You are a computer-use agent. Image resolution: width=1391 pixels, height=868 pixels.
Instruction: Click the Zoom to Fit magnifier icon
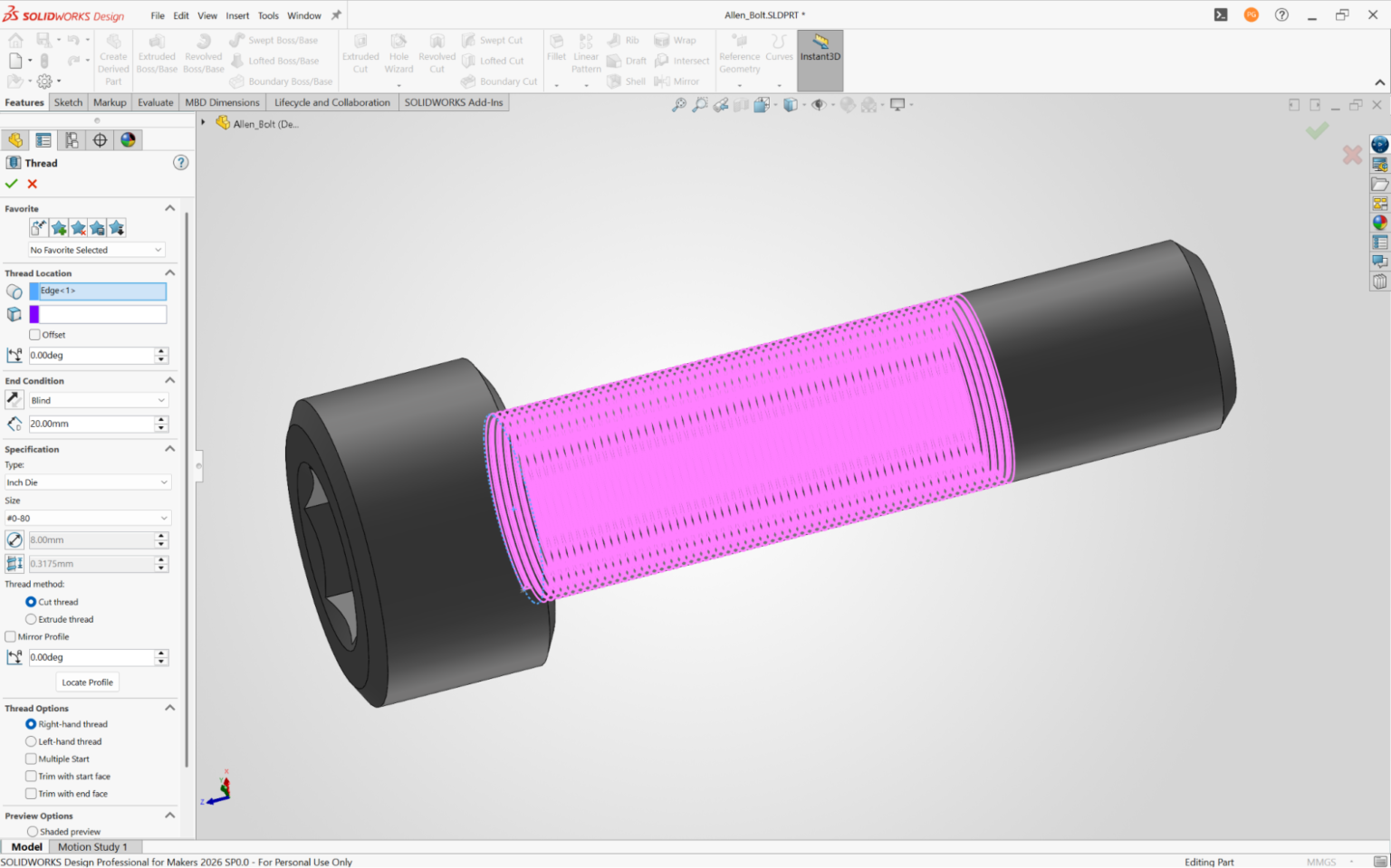pos(679,105)
